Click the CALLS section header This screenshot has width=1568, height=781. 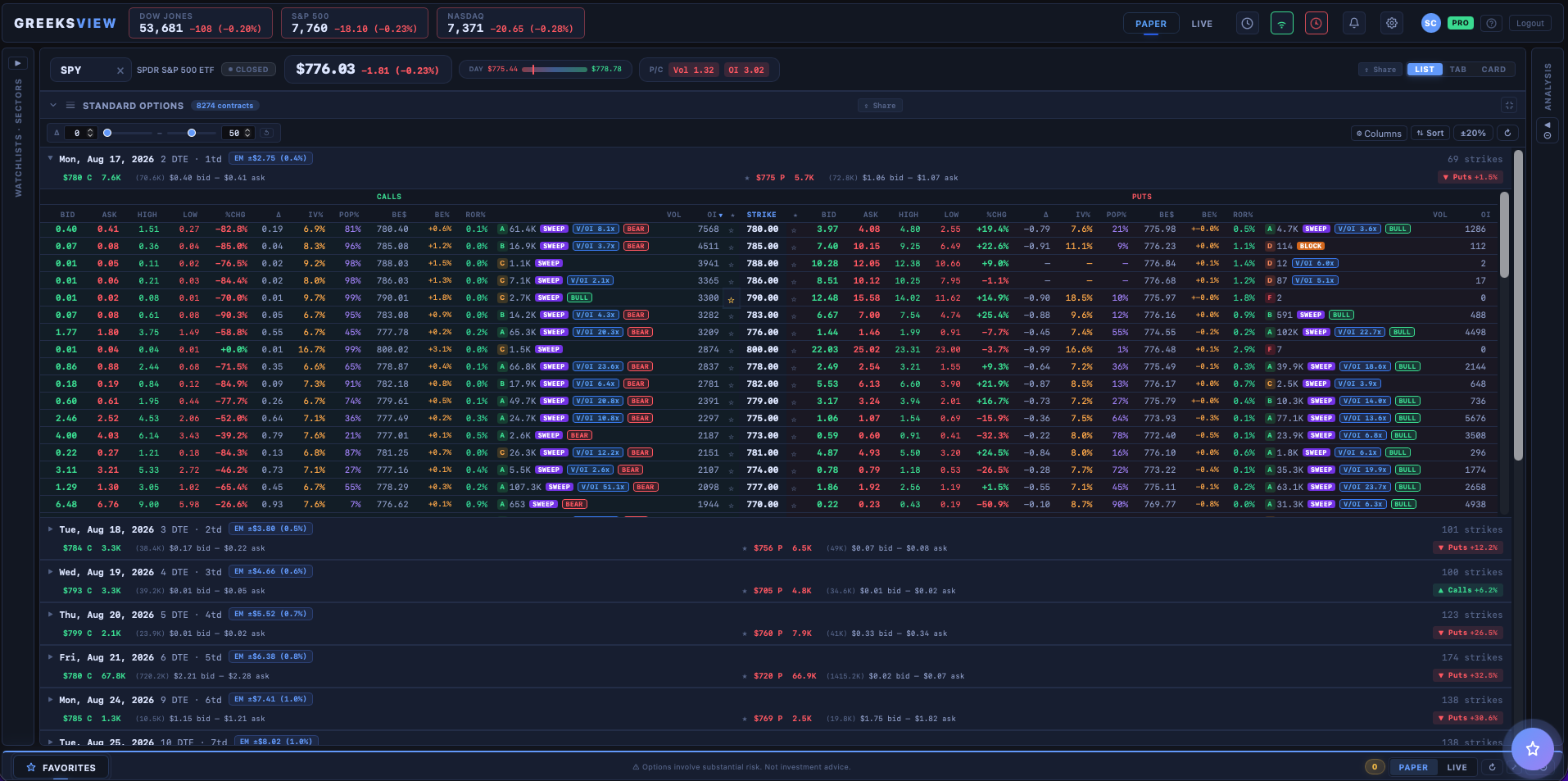[x=389, y=197]
